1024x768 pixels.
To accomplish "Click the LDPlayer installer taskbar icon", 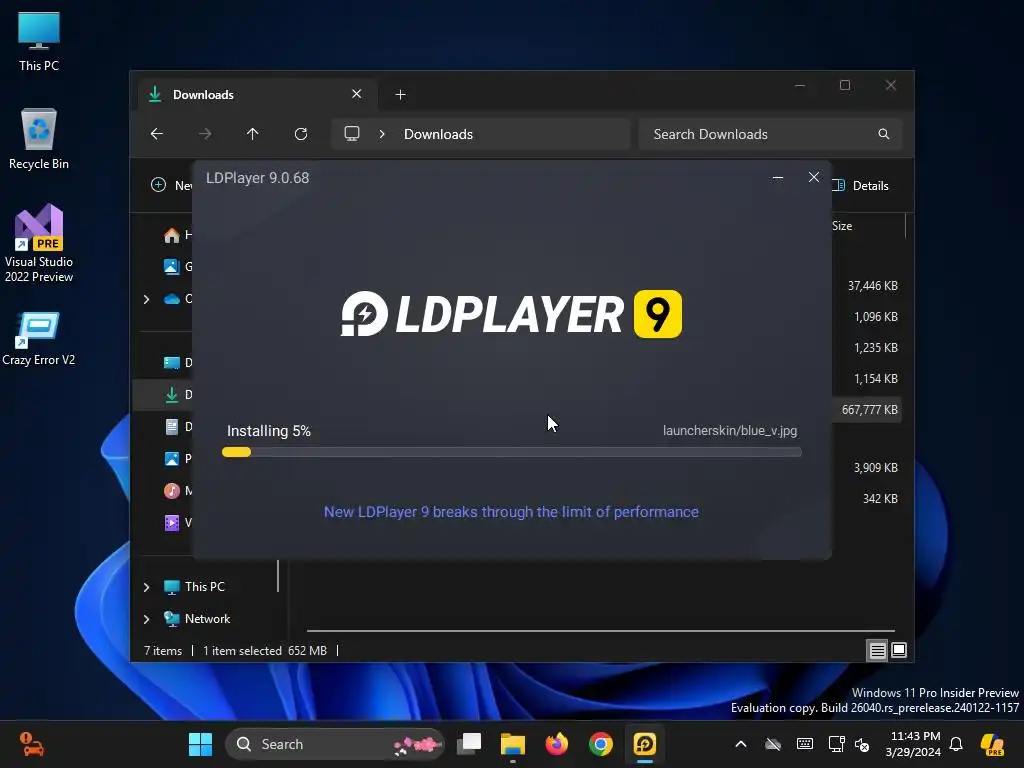I will [x=645, y=744].
